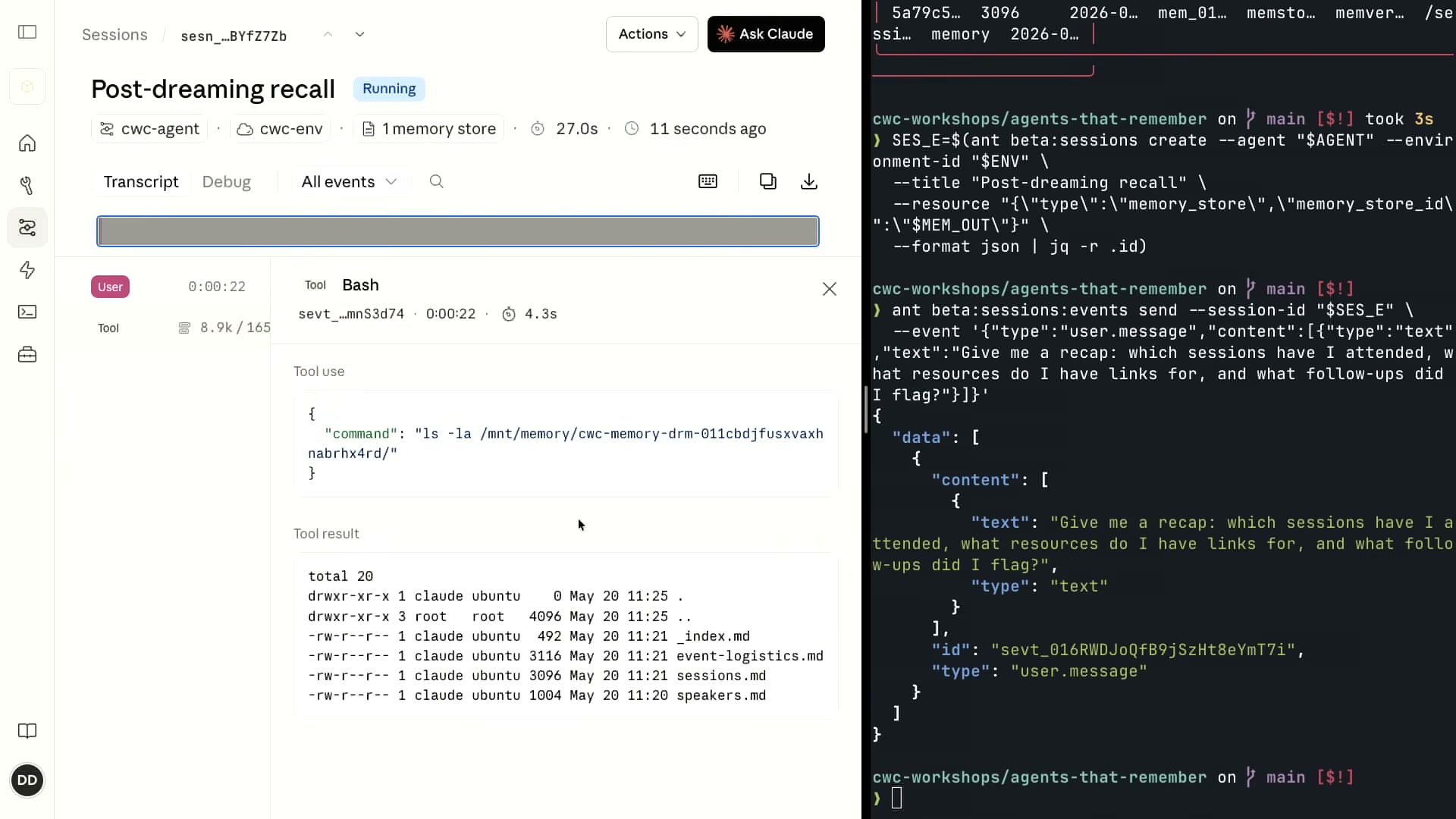Close the Bash tool detail panel
Viewport: 1456px width, 819px height.
pos(830,289)
